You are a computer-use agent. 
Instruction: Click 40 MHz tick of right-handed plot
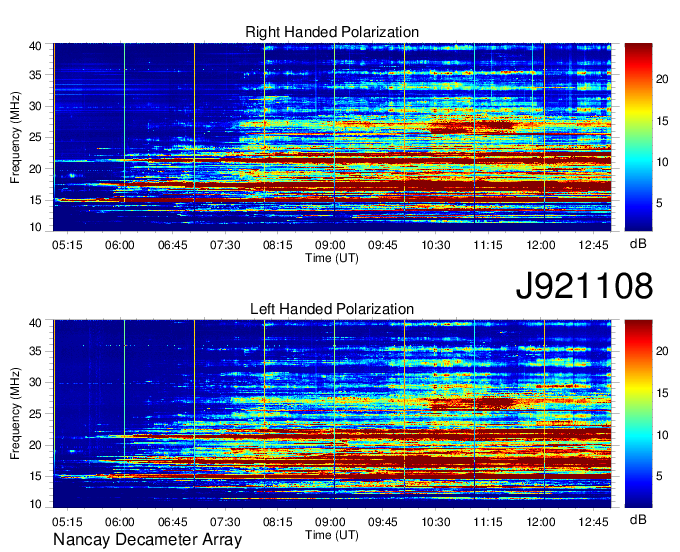pyautogui.click(x=35, y=46)
